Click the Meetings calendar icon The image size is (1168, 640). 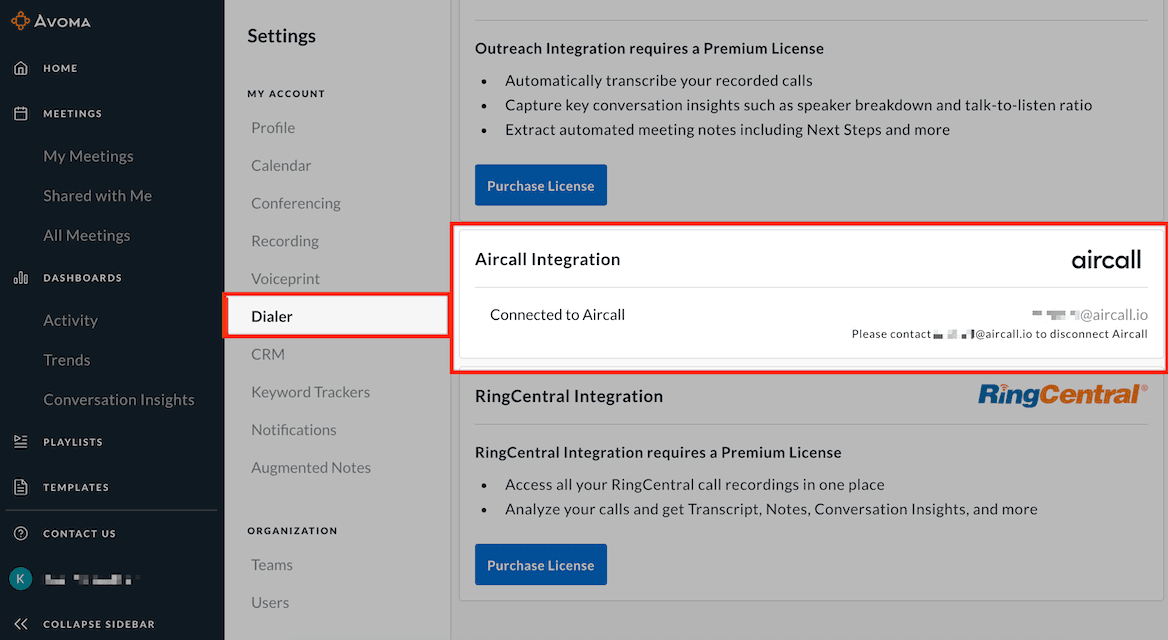click(x=20, y=113)
